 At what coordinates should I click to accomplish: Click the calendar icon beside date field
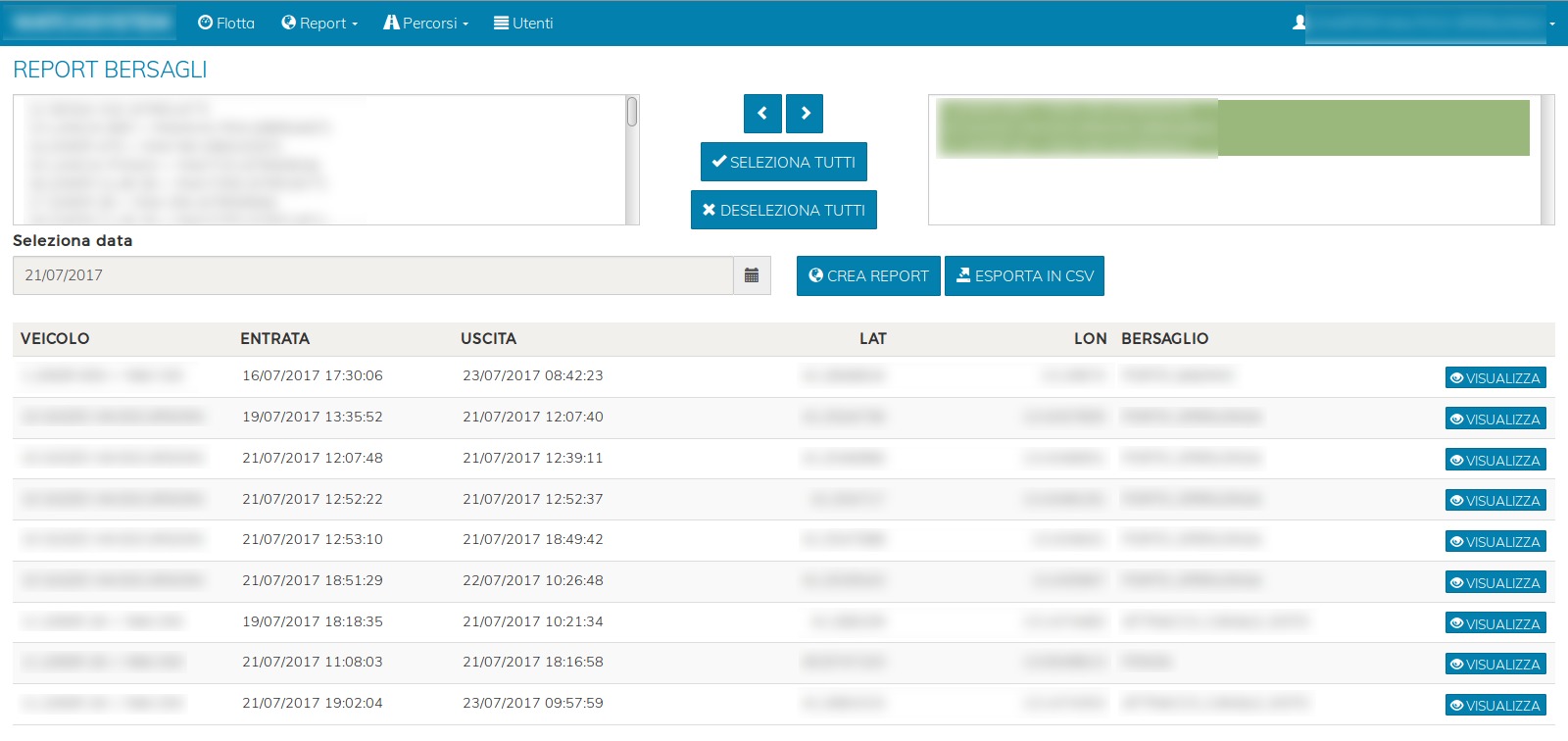tap(752, 275)
